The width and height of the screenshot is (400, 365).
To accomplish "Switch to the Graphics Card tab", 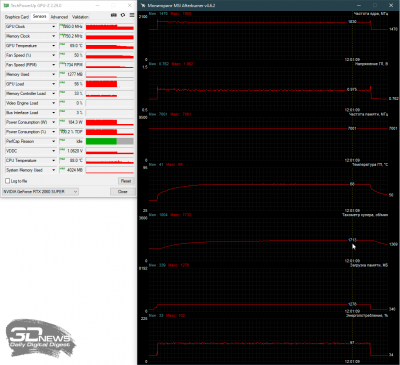I will [17, 17].
